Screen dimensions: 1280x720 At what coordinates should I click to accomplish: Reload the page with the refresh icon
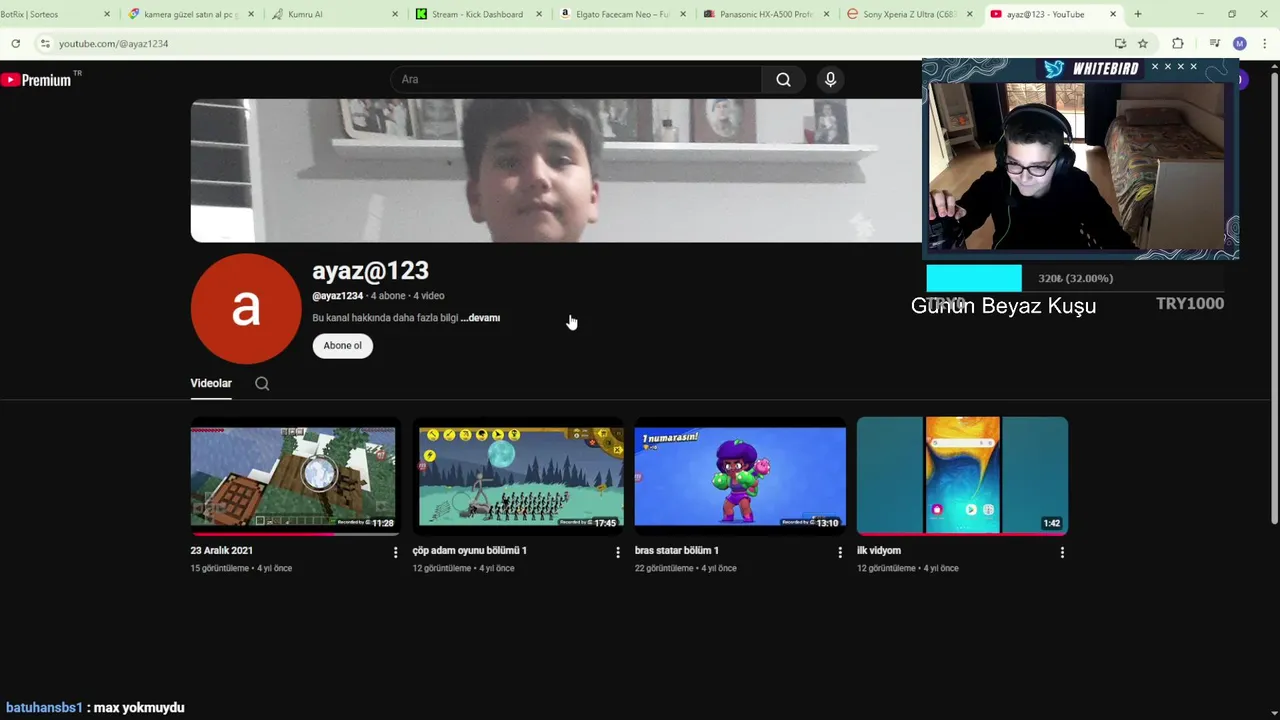(x=15, y=44)
